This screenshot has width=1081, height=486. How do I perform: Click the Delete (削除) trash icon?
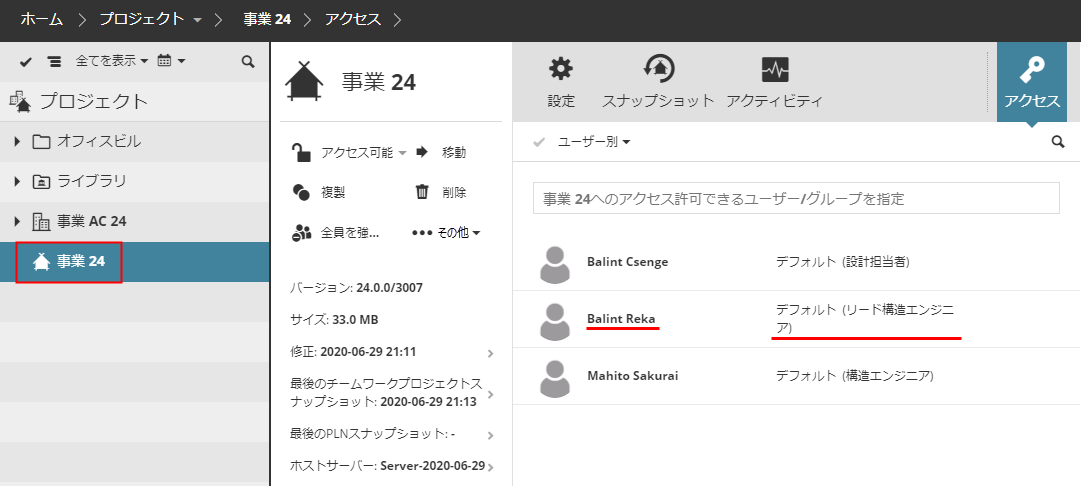(x=422, y=192)
